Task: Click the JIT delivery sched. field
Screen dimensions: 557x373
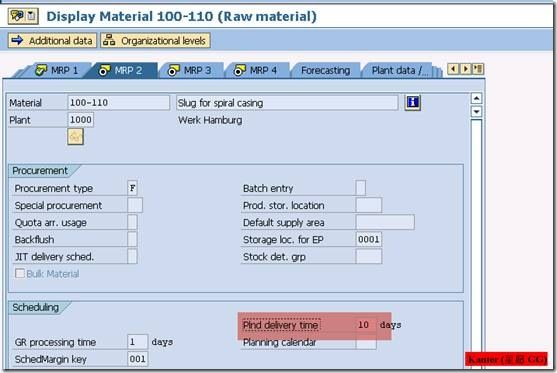Action: 132,256
